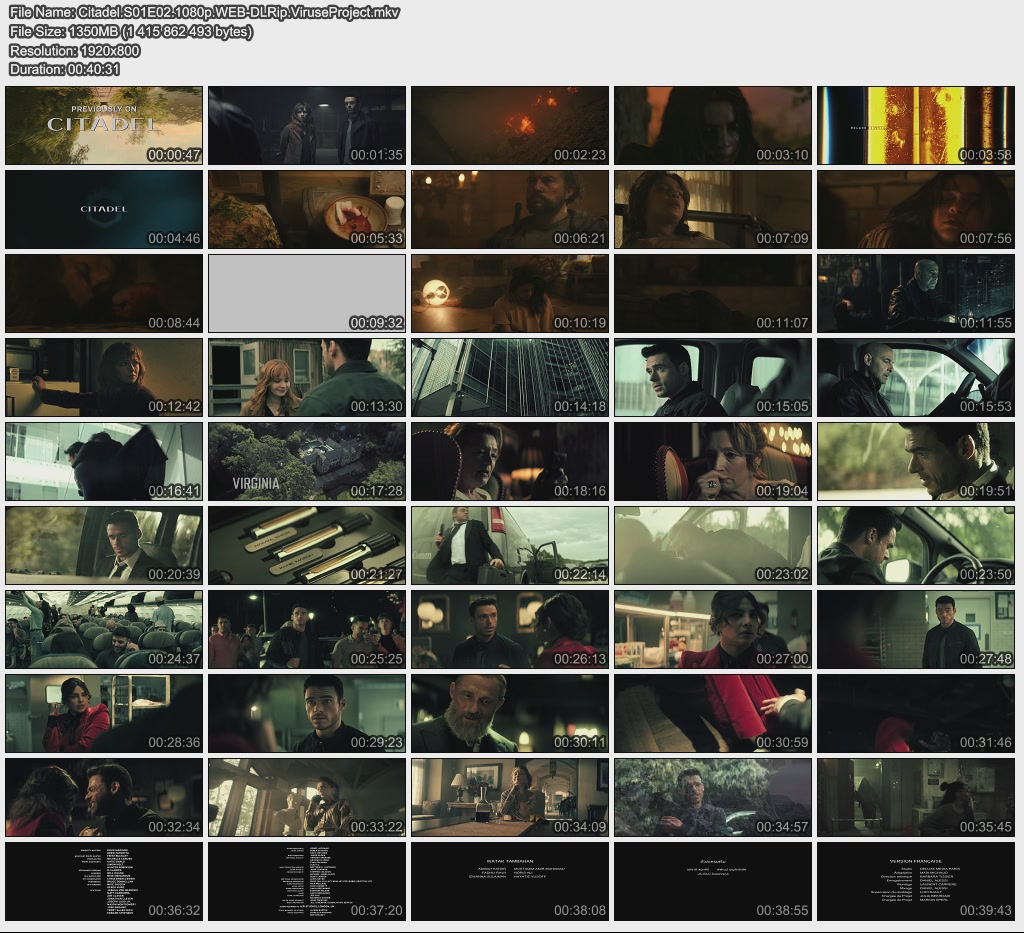The height and width of the screenshot is (933, 1024).
Task: Select the thumbnail at 00:30:11
Action: tap(510, 713)
